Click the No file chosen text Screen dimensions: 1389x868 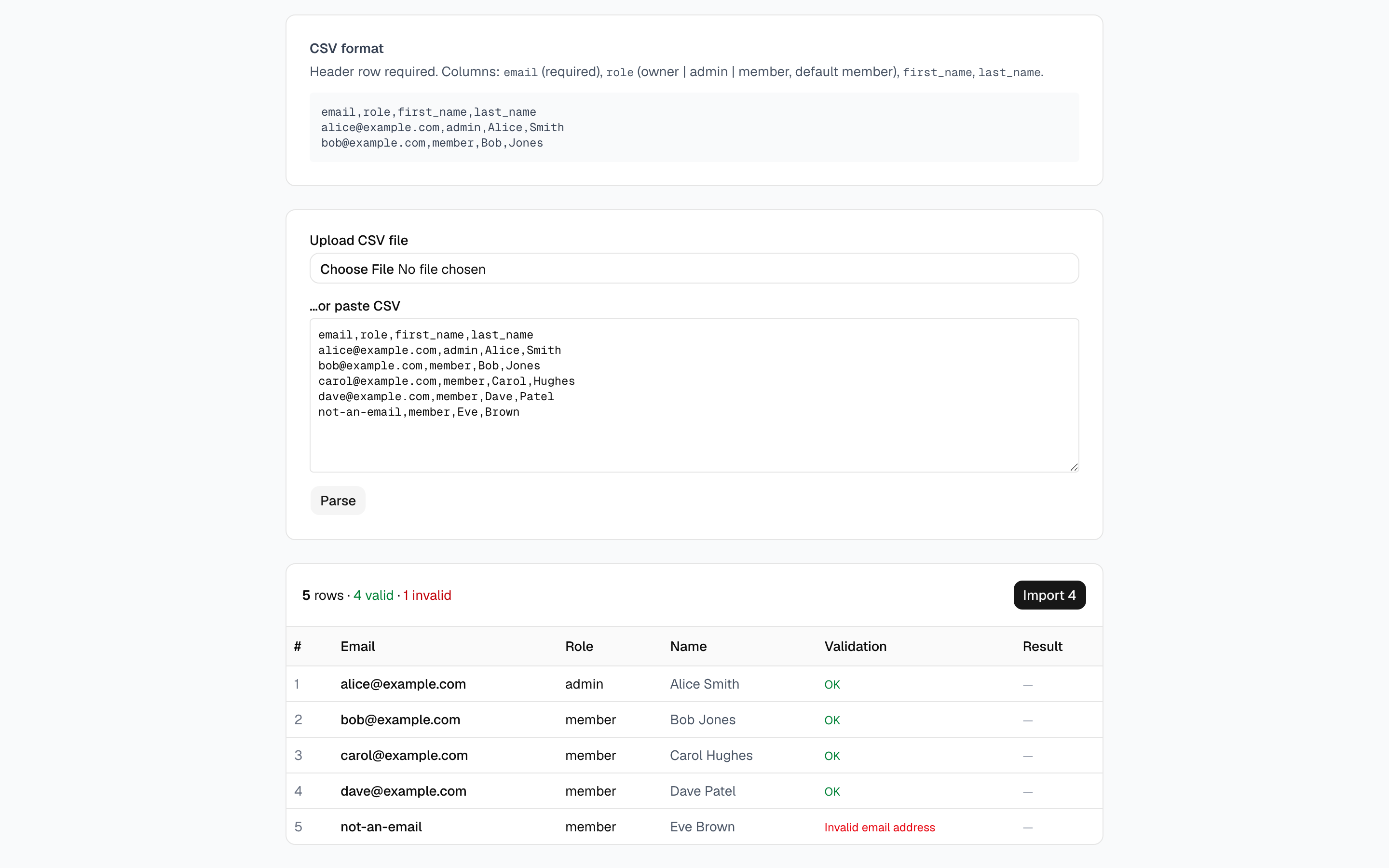click(441, 269)
